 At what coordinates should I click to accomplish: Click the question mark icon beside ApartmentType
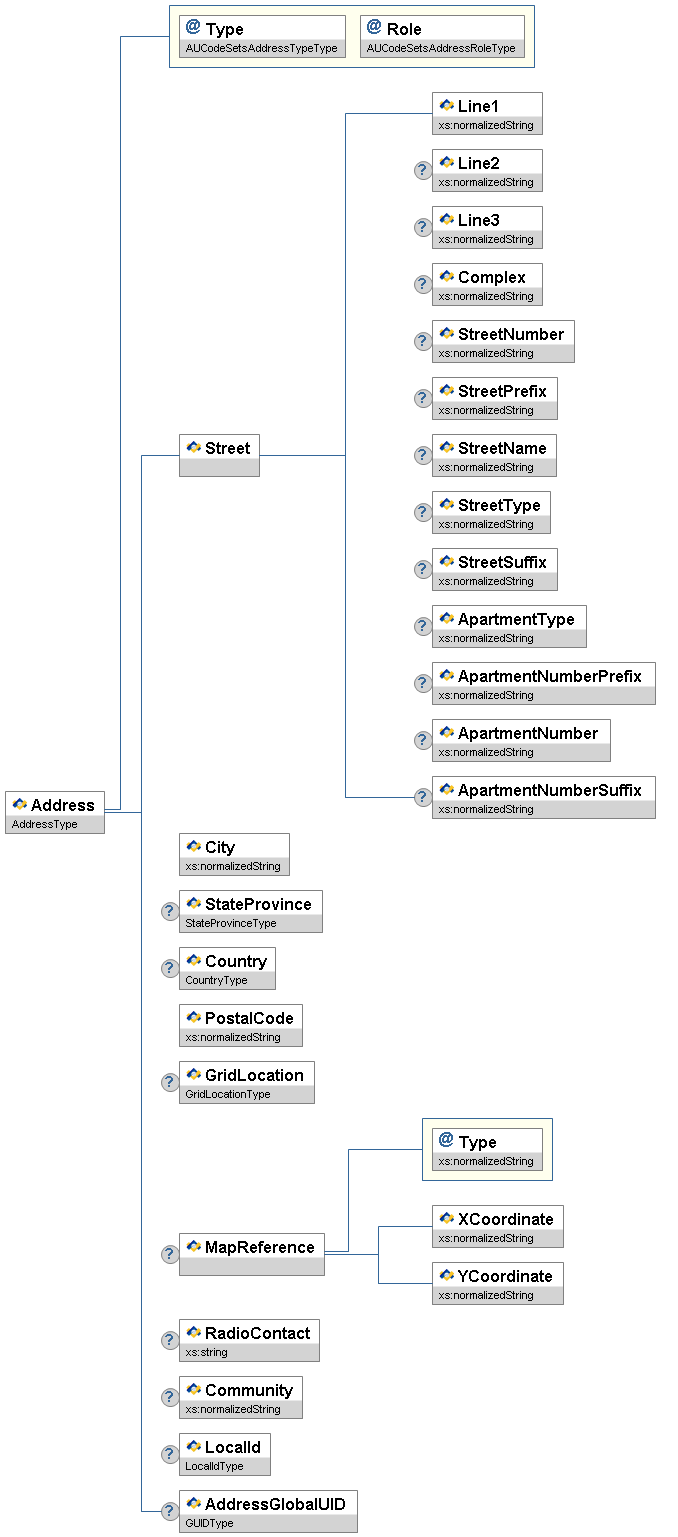[x=422, y=626]
